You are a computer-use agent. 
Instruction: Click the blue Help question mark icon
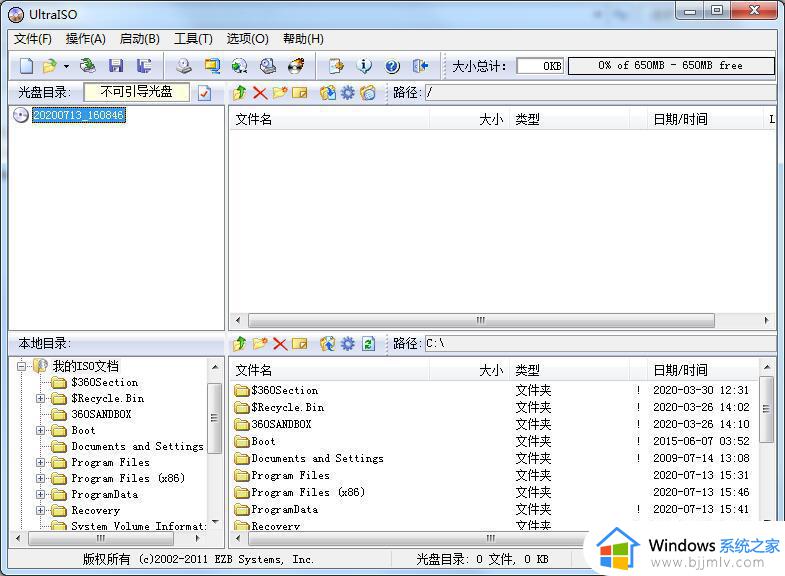point(392,66)
